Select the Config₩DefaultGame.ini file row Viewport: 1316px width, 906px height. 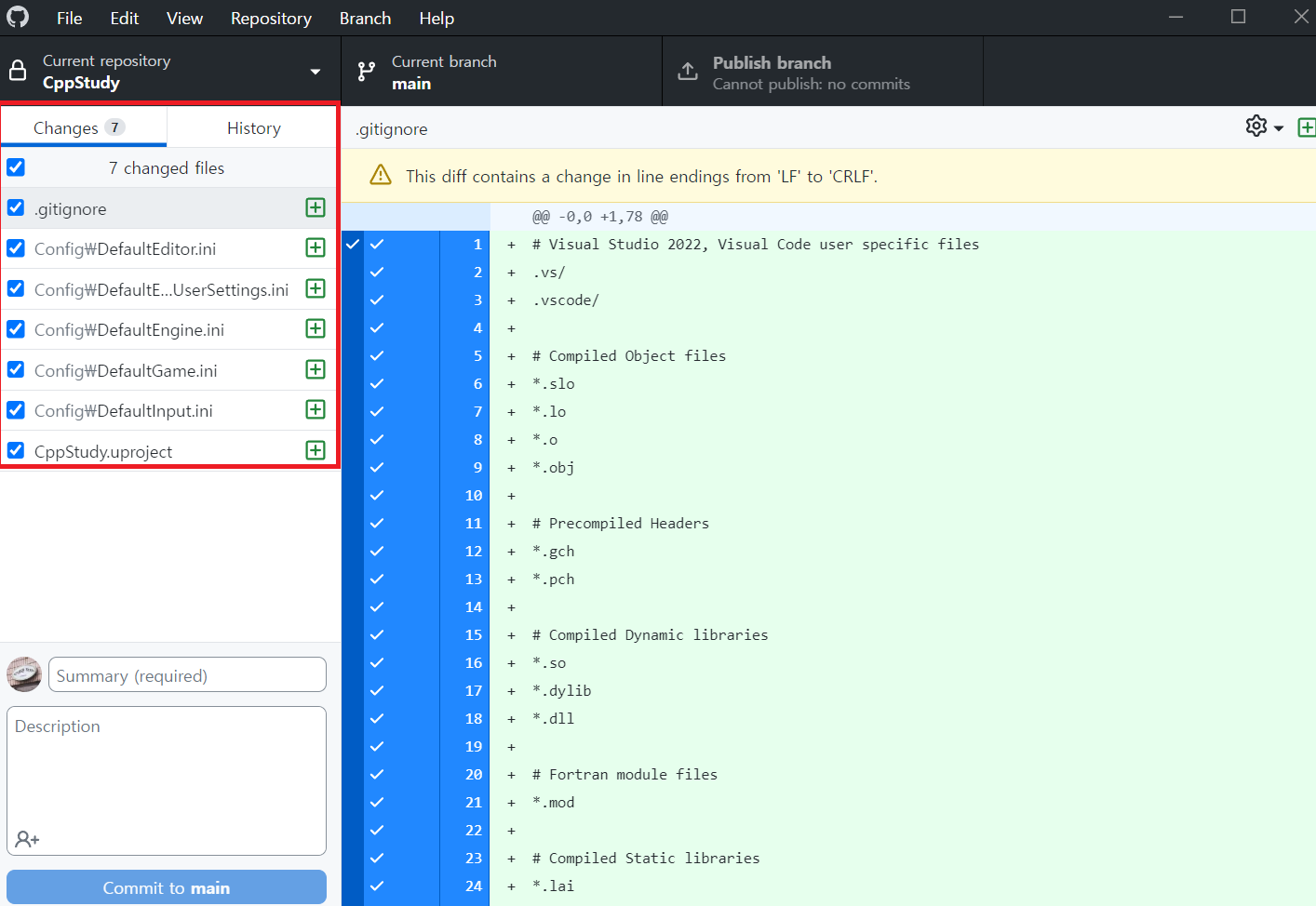[x=168, y=370]
